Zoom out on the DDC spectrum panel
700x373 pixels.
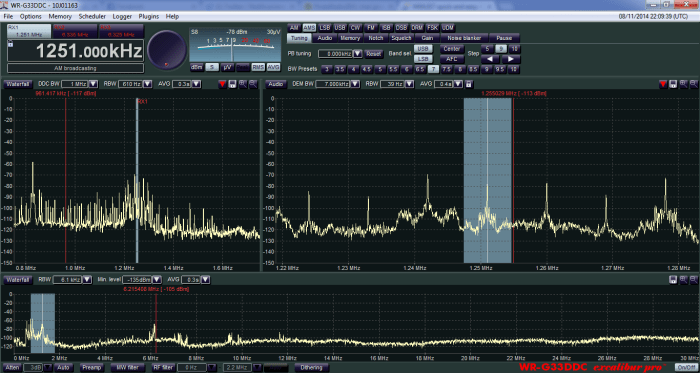(x=253, y=84)
